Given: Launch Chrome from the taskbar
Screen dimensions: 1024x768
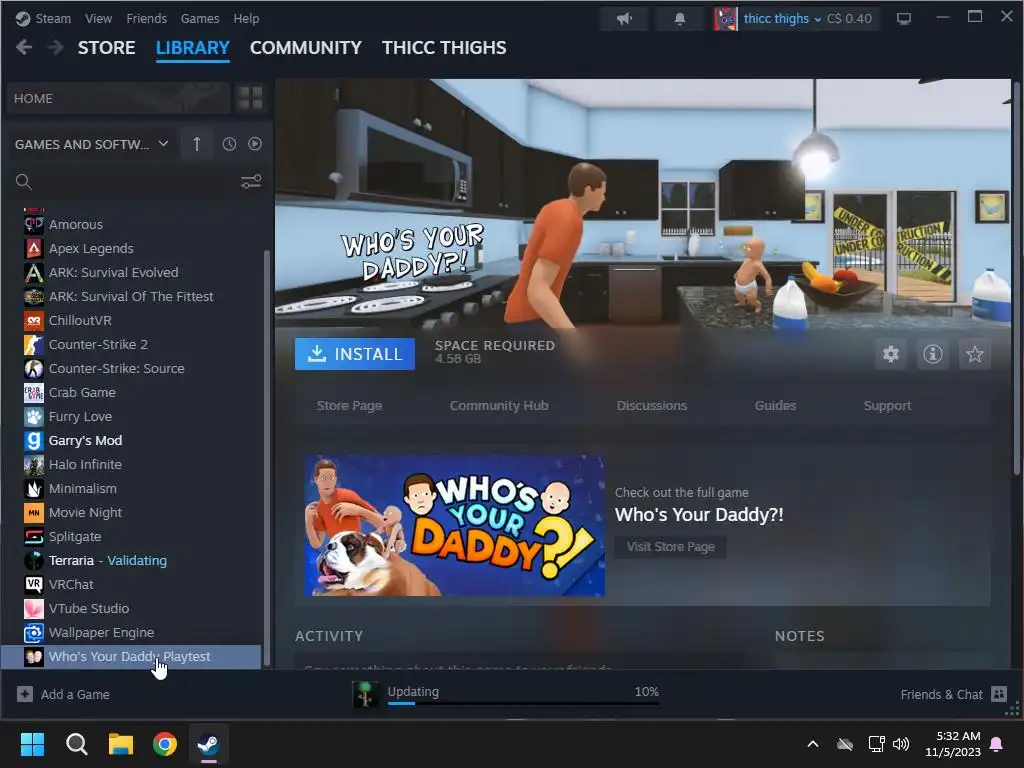Looking at the screenshot, I should (x=165, y=744).
